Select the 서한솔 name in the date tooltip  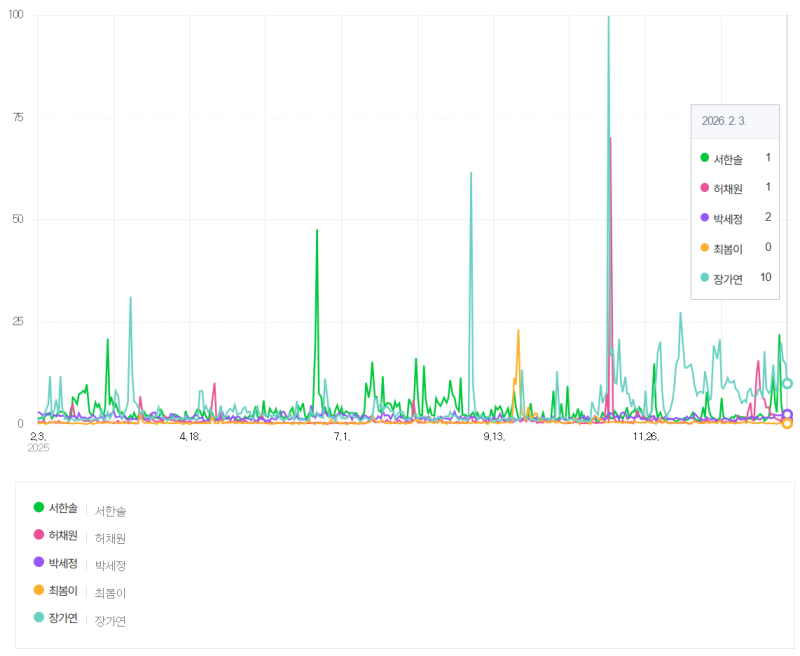coord(728,160)
